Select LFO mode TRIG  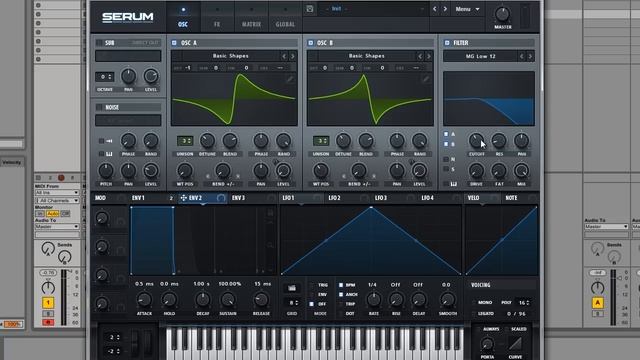pyautogui.click(x=311, y=285)
